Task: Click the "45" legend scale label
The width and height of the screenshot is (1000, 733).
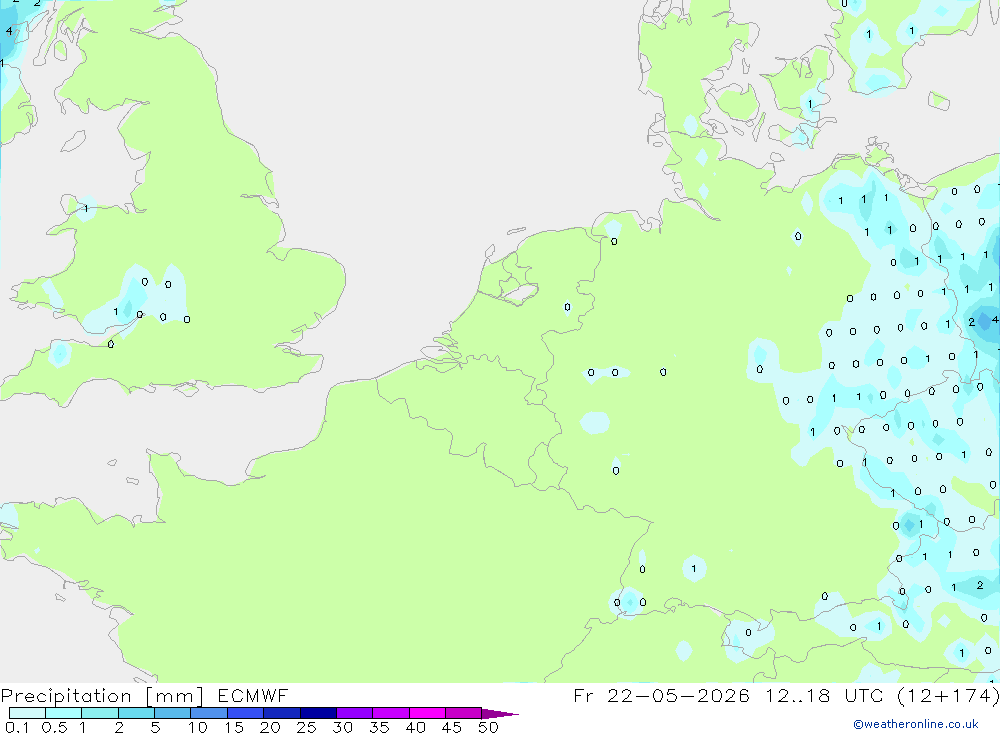Action: click(452, 727)
